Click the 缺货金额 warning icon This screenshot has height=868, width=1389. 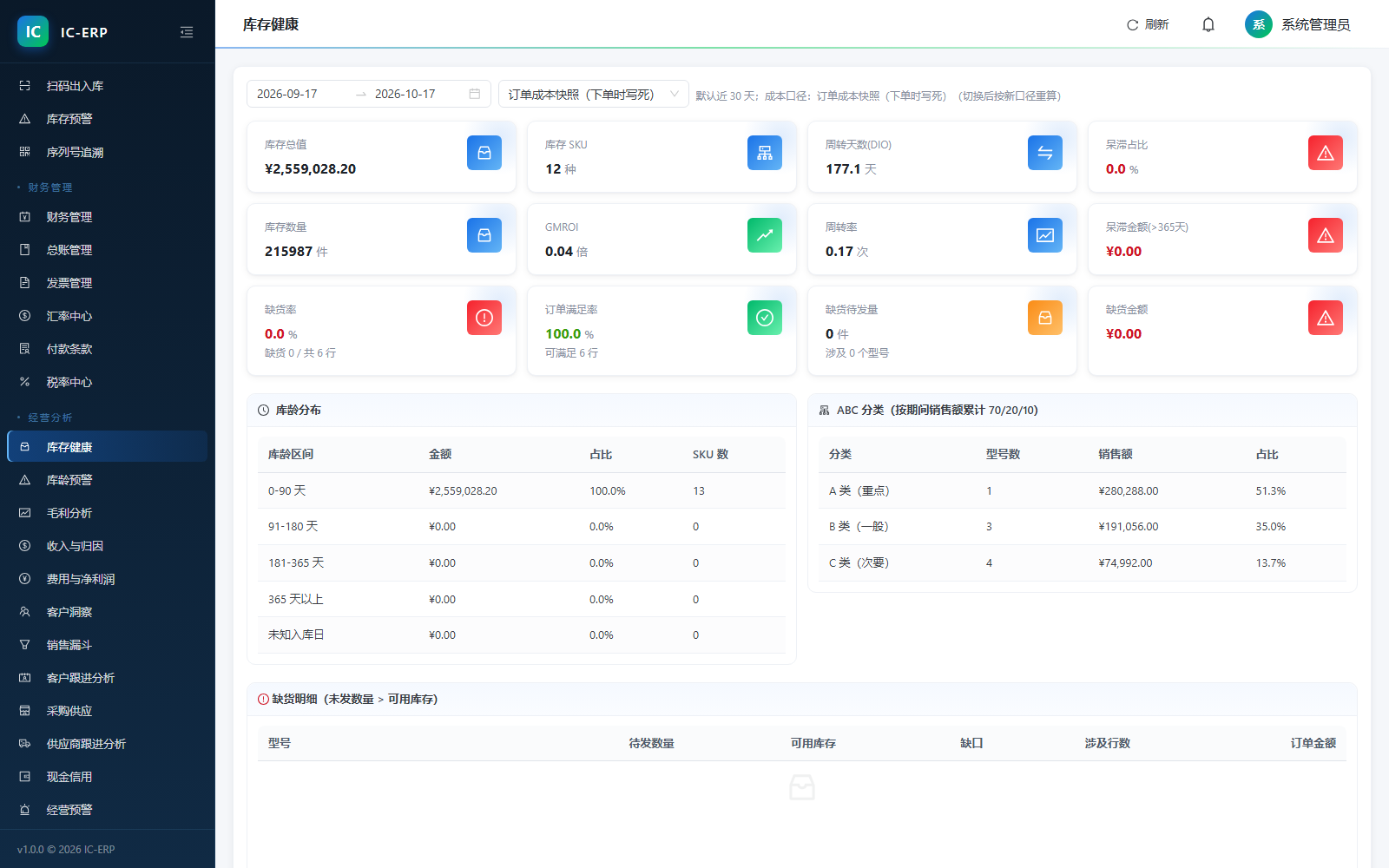coord(1326,318)
